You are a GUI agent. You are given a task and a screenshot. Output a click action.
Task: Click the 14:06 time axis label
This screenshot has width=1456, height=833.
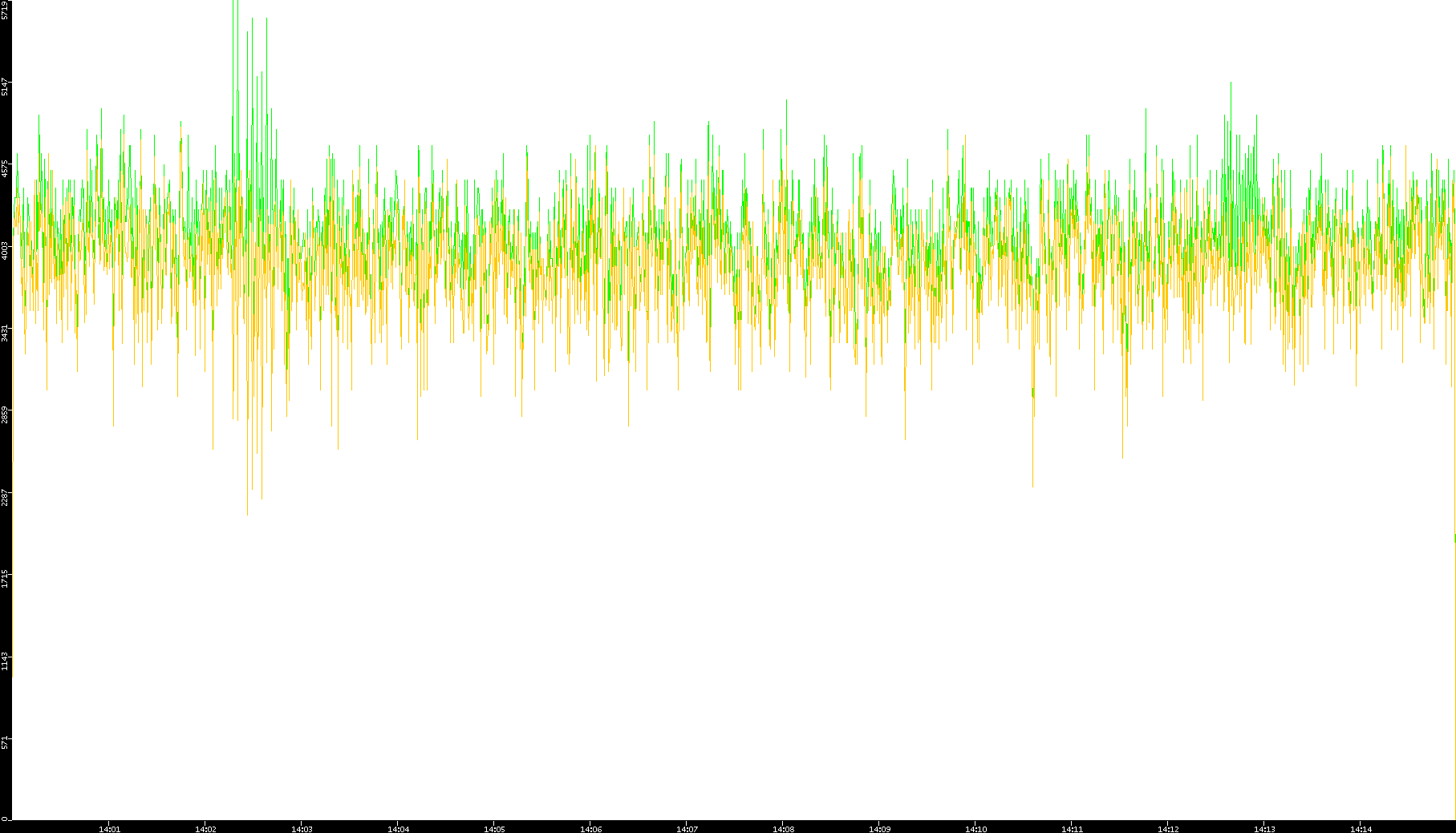pyautogui.click(x=590, y=829)
